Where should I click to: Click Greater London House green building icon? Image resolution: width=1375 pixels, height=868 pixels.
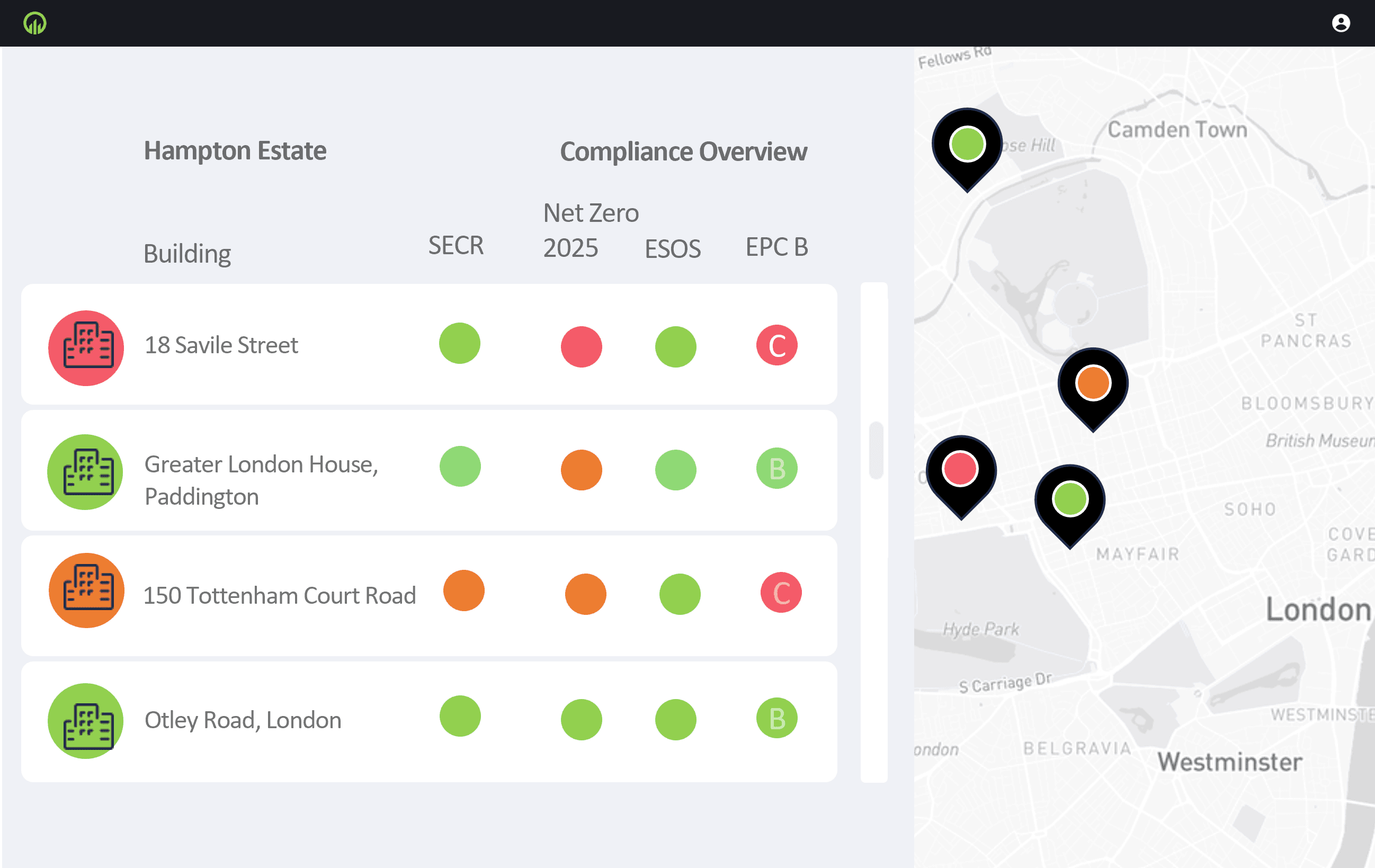point(86,472)
